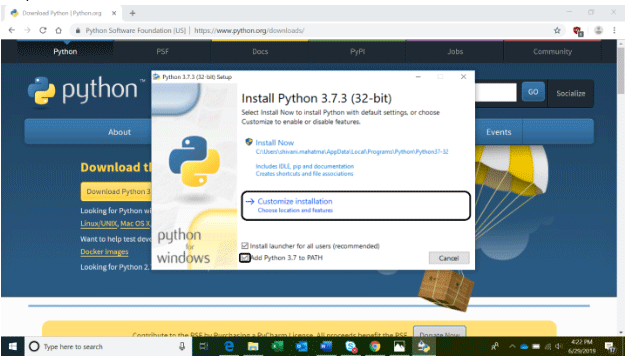Open the Socialize menu
Image resolution: width=626 pixels, height=361 pixels.
pyautogui.click(x=571, y=93)
